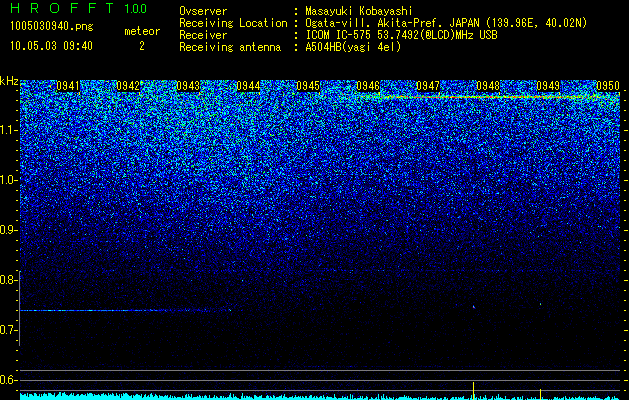Click the Receiver field label
This screenshot has height=400, width=629.
(203, 35)
